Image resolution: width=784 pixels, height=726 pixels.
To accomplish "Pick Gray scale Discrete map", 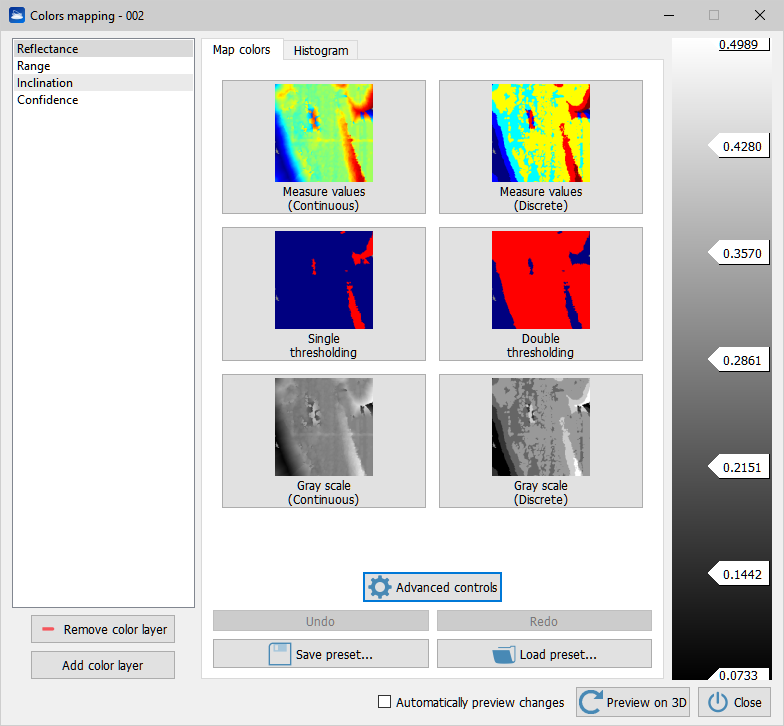I will pyautogui.click(x=540, y=440).
